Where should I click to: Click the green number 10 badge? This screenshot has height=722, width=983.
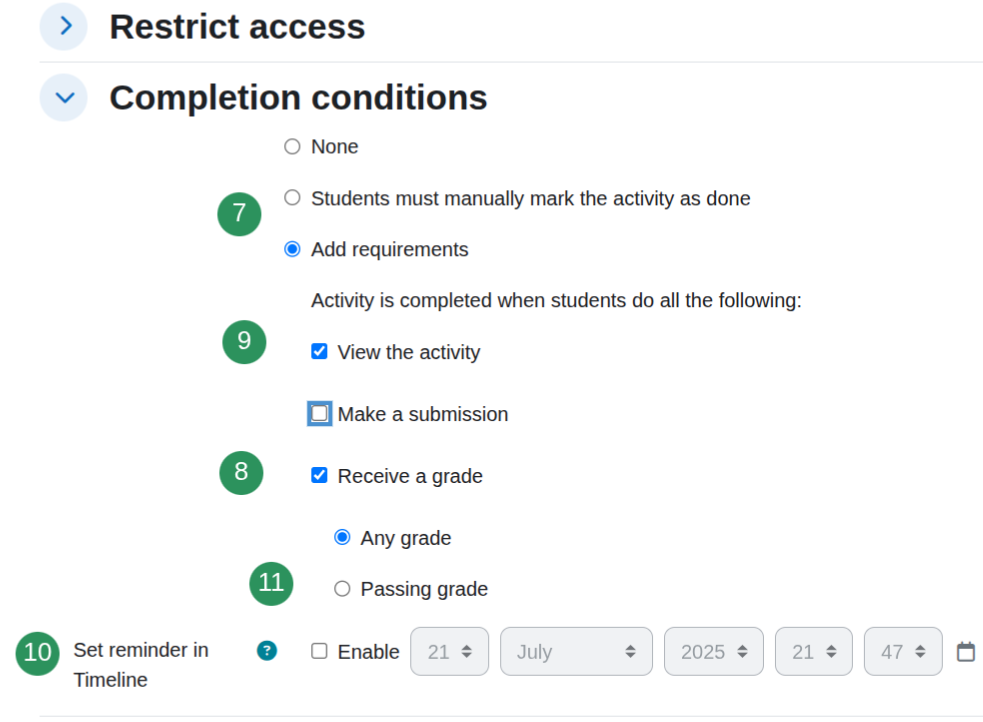click(38, 653)
